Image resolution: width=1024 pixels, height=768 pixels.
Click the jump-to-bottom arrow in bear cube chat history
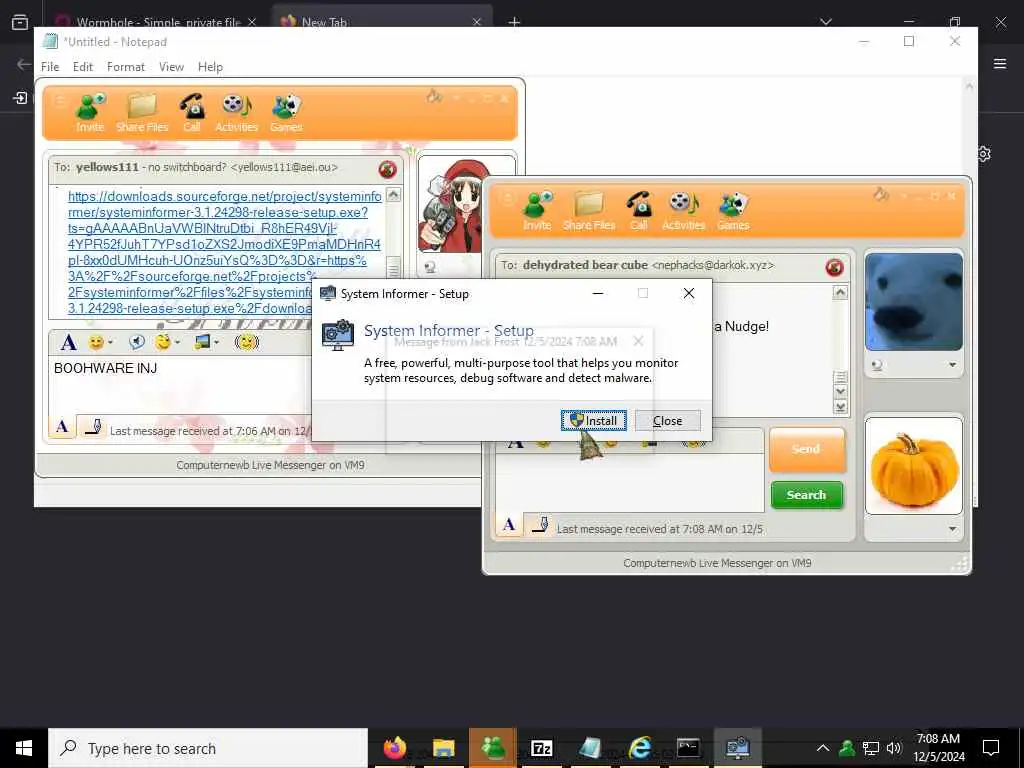(841, 407)
